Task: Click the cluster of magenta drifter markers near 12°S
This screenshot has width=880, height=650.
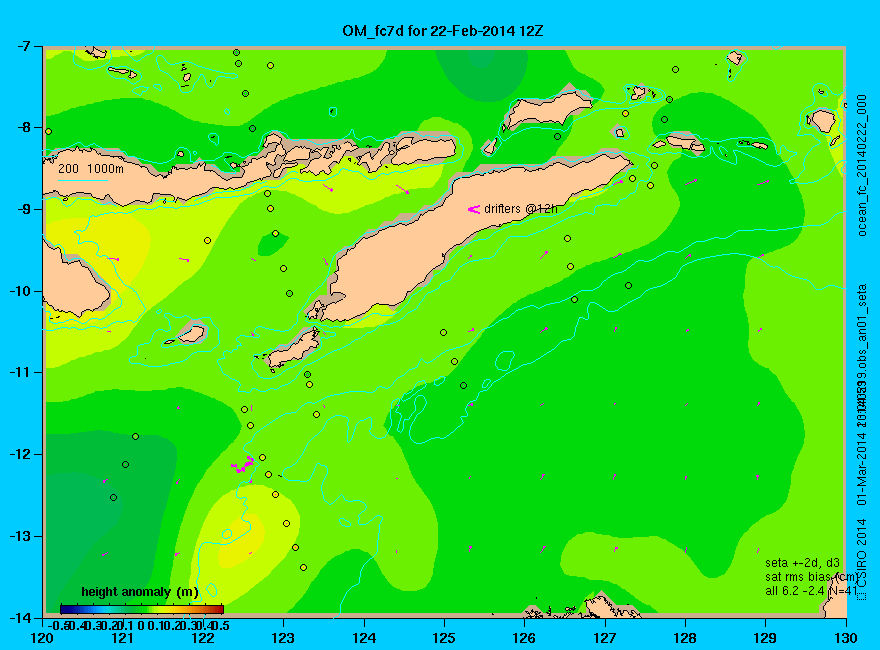Action: tap(242, 465)
